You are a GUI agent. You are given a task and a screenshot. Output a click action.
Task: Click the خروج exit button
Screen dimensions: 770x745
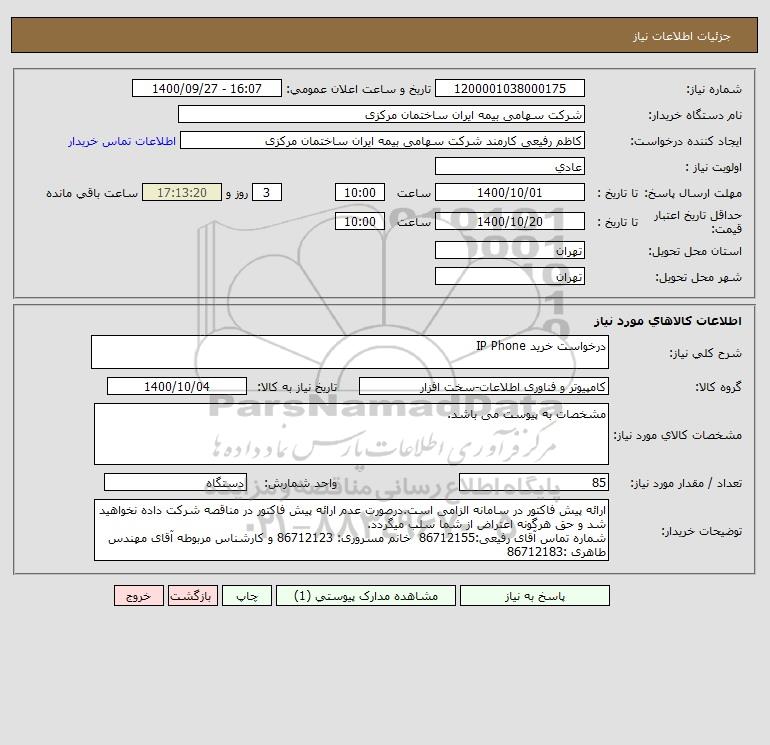138,595
